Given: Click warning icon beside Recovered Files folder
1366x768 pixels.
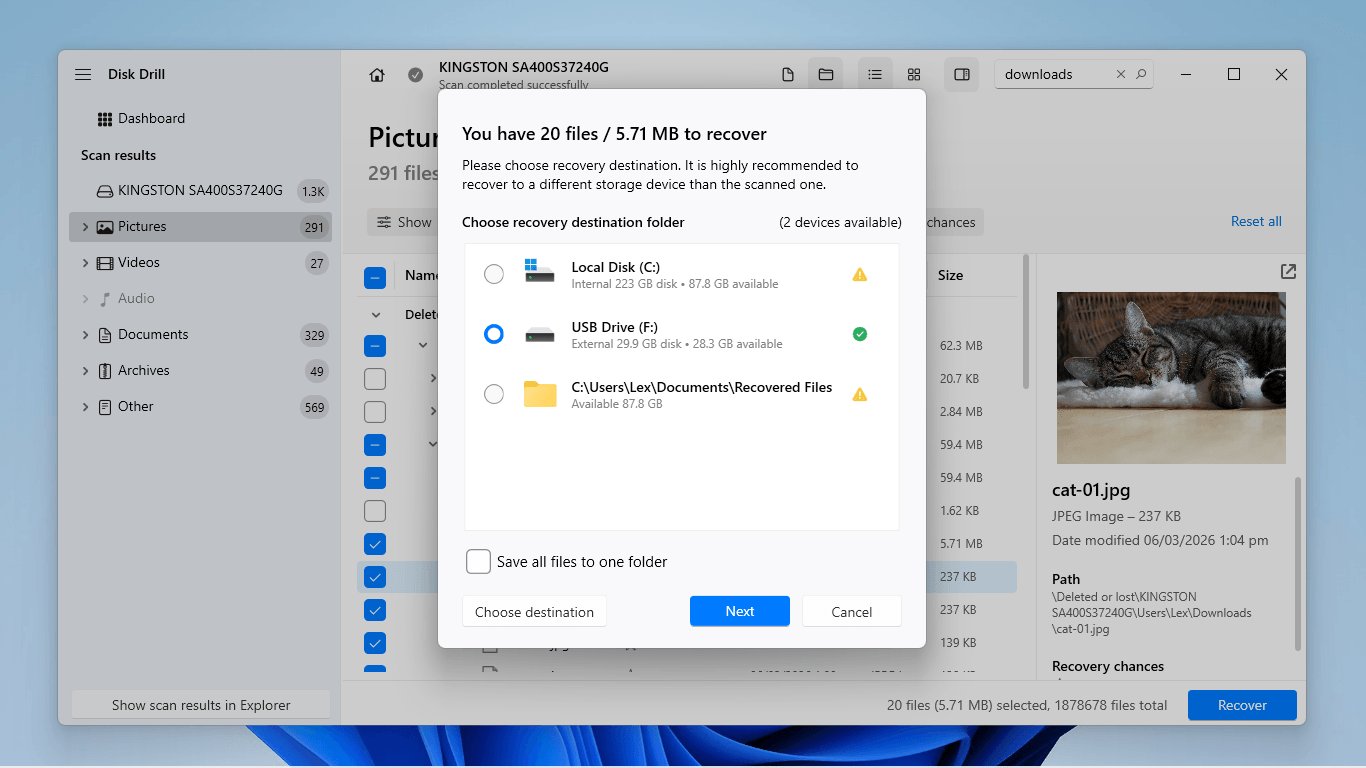Looking at the screenshot, I should [859, 394].
